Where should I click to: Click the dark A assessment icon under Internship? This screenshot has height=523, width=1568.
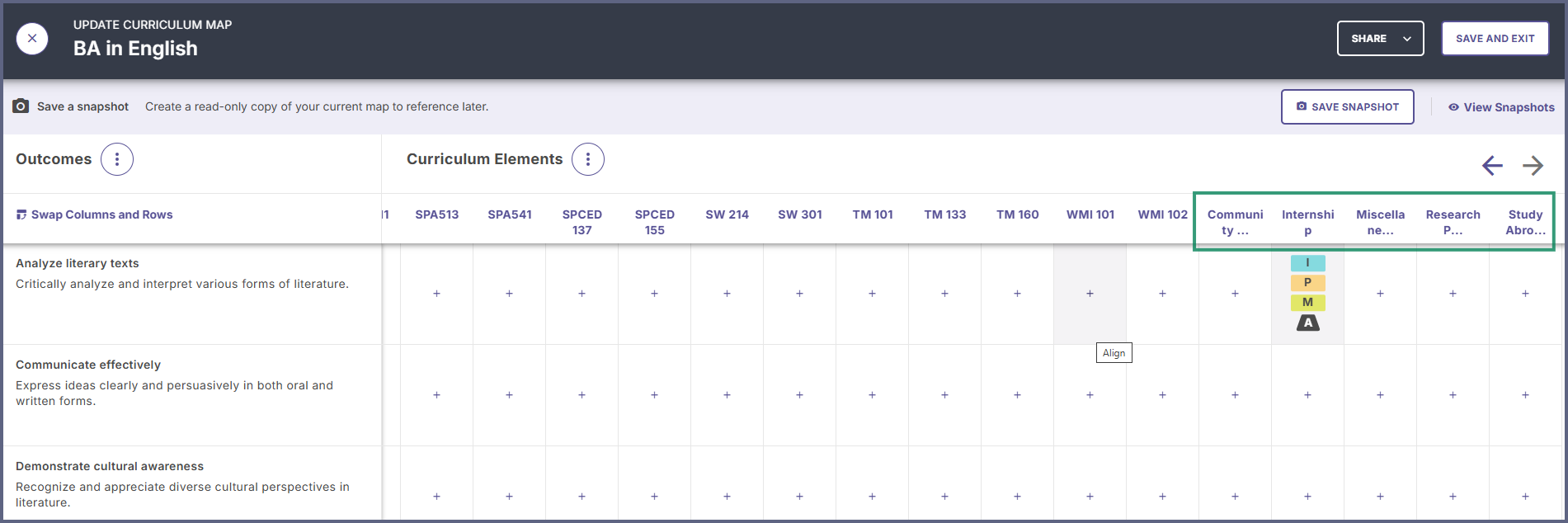tap(1308, 323)
